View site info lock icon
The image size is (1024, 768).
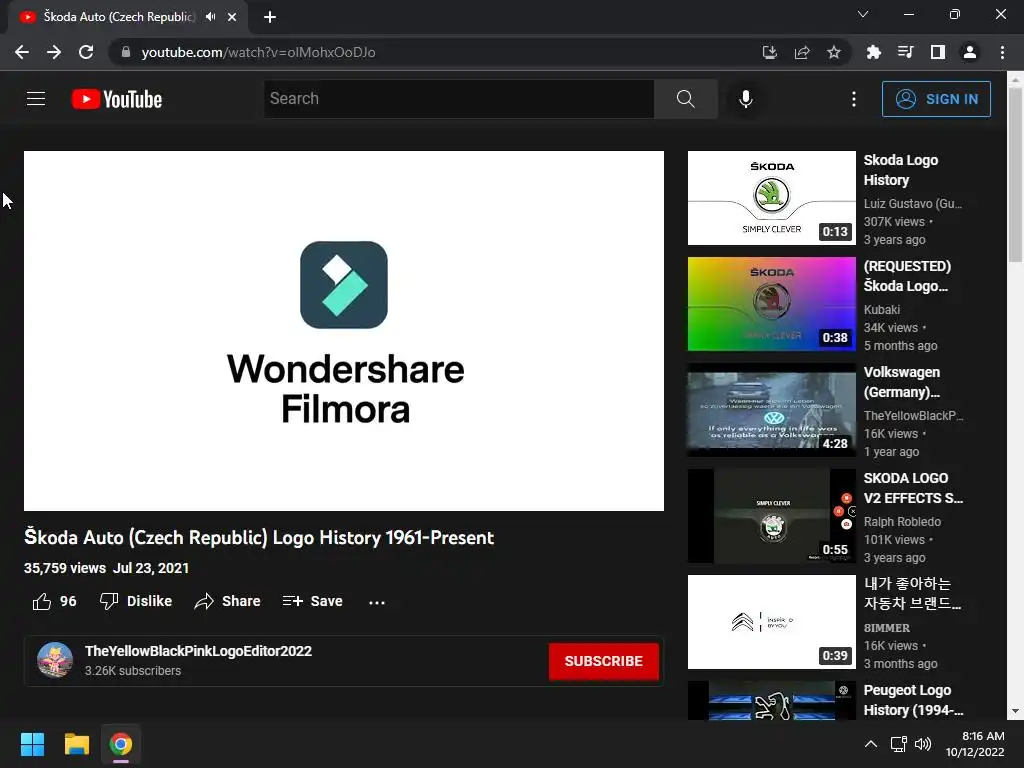126,52
